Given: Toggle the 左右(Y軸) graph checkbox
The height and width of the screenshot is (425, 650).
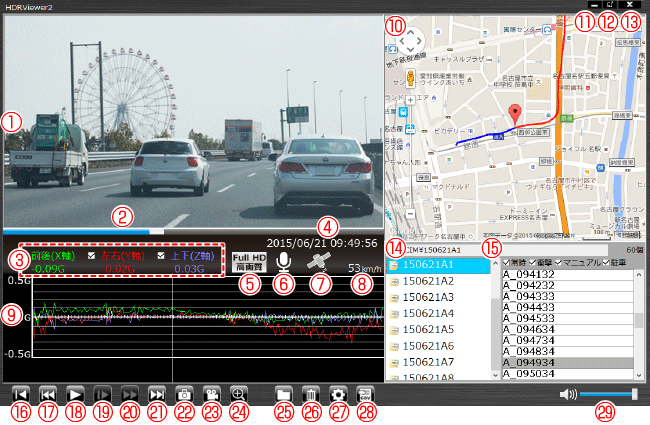Looking at the screenshot, I should [x=92, y=256].
